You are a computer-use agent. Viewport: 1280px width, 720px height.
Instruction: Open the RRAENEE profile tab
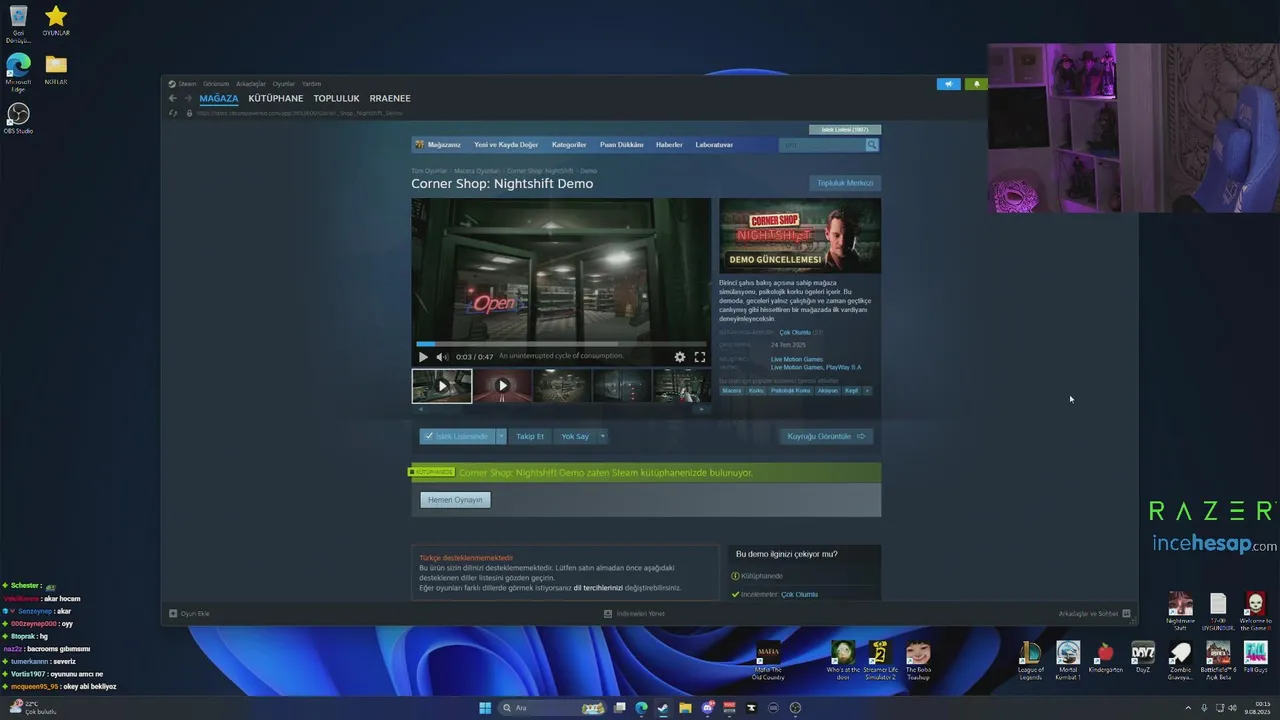point(390,98)
